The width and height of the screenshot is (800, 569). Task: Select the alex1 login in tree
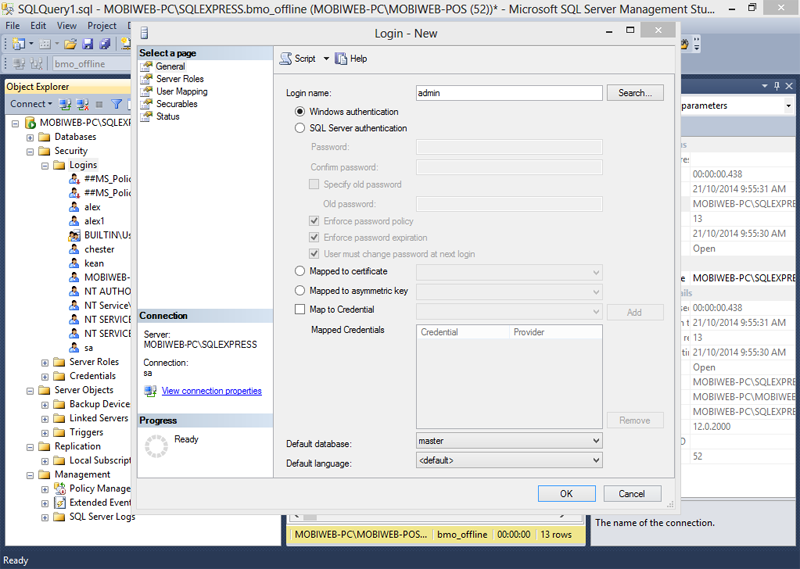[94, 221]
